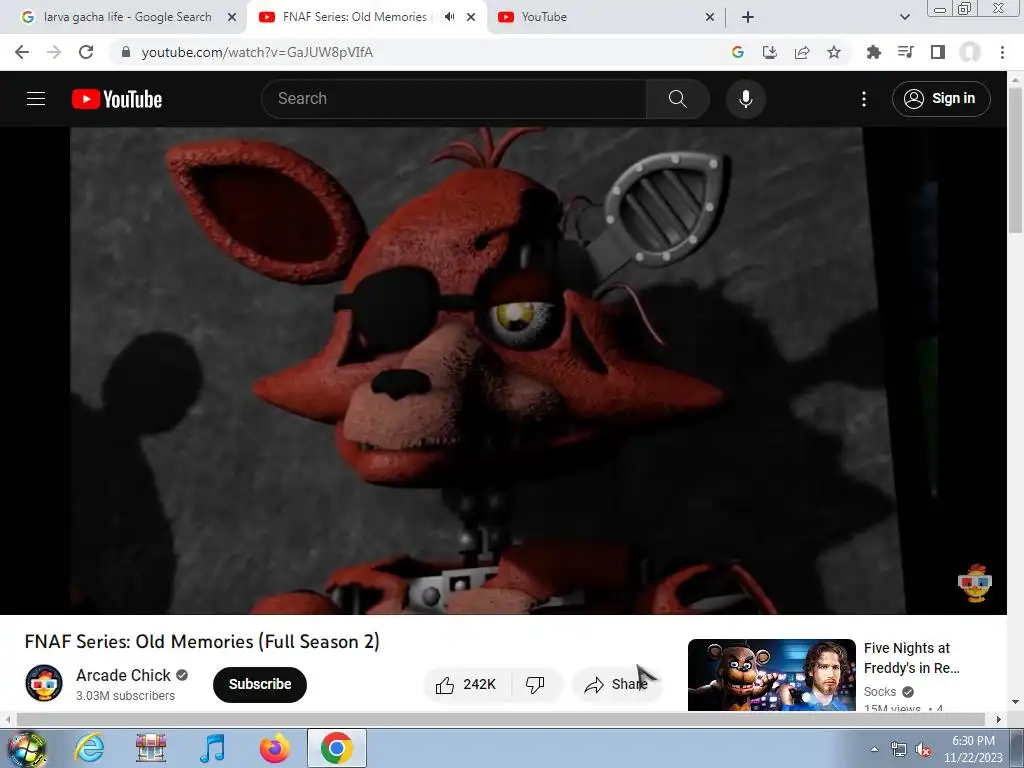
Task: Dislike the video with thumbs down
Action: (536, 684)
